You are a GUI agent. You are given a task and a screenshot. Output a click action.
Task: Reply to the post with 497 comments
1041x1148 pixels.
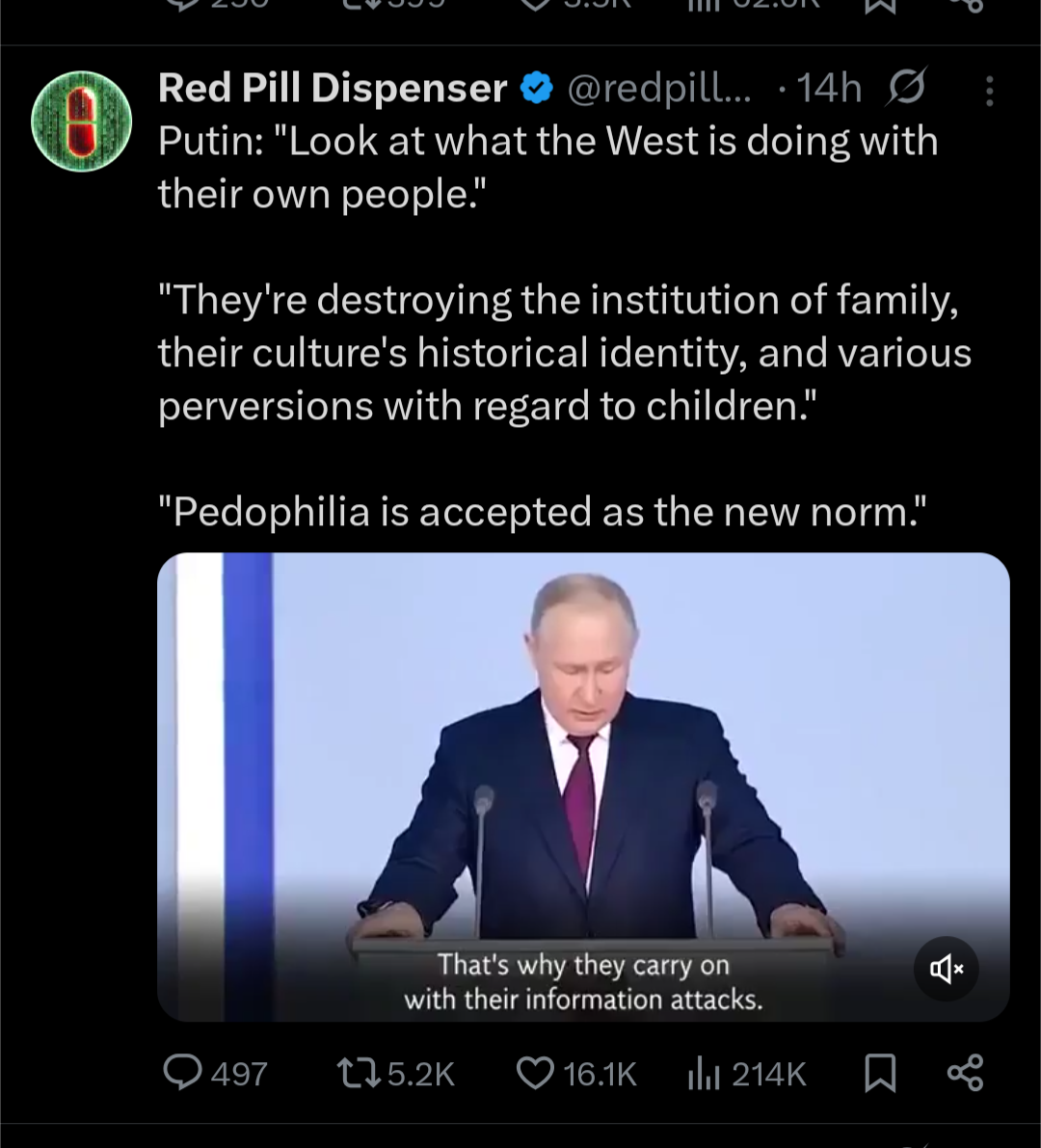click(215, 1074)
